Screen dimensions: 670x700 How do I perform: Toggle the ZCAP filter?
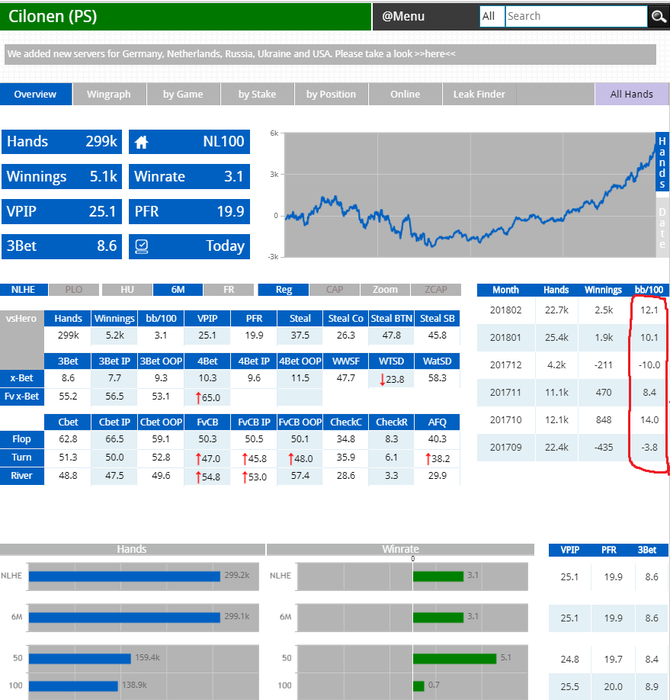436,290
